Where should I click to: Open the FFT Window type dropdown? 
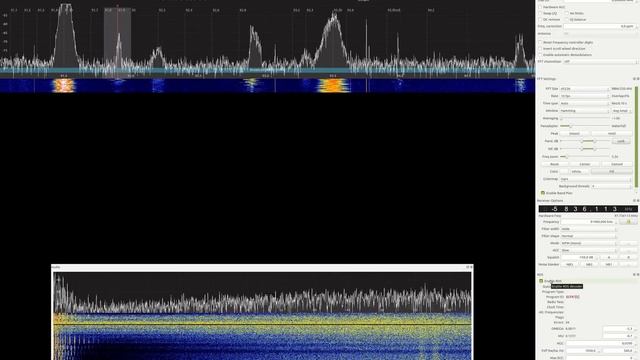pos(584,111)
